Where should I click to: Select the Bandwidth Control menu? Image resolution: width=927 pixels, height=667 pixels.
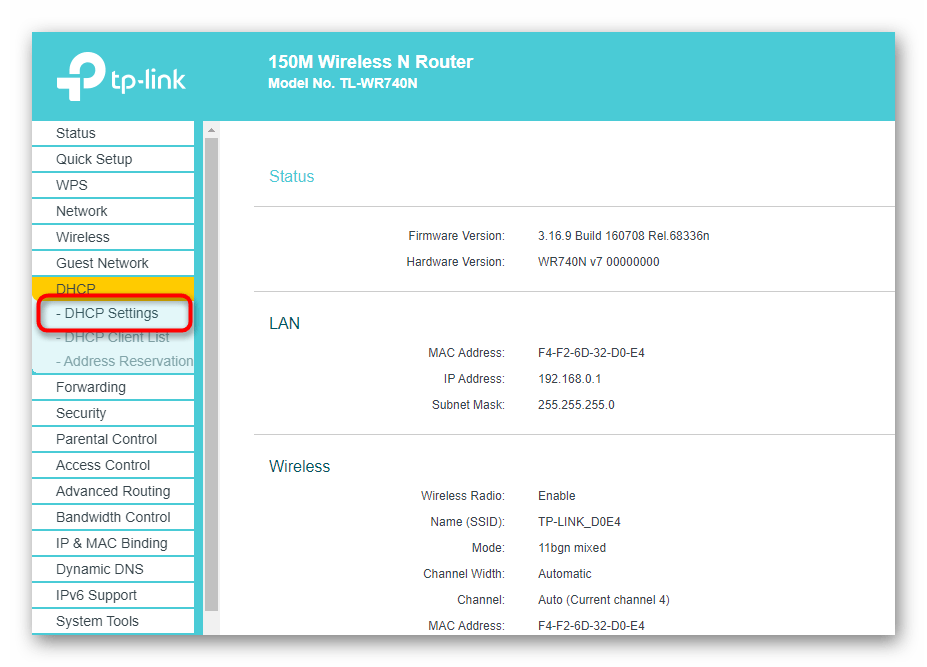pyautogui.click(x=113, y=517)
